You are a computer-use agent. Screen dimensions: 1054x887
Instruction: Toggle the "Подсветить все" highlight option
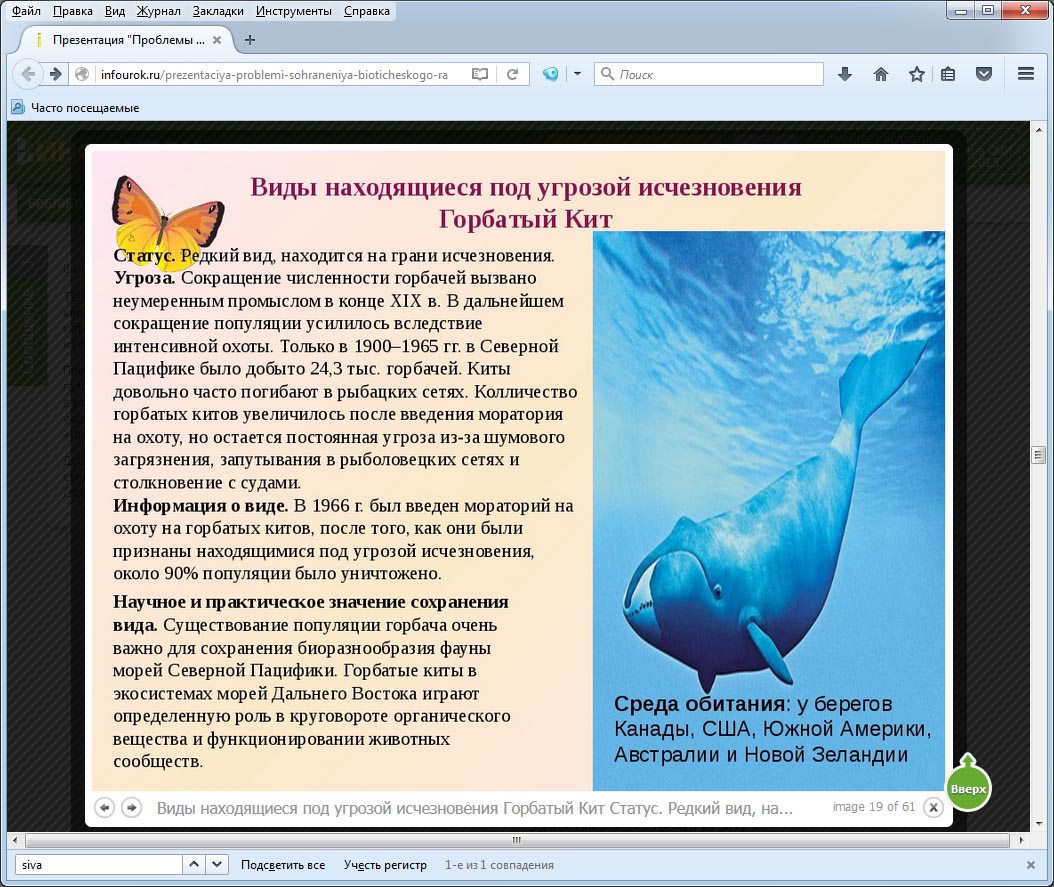pos(283,865)
